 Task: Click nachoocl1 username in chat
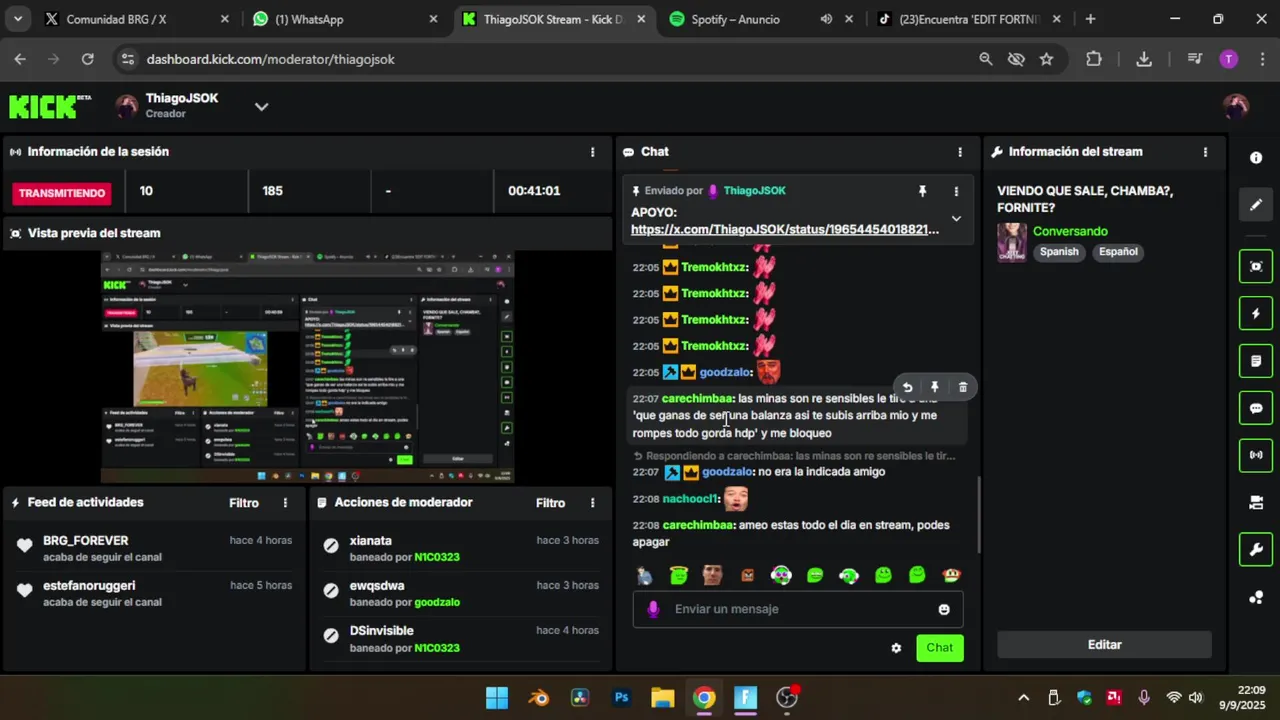690,499
